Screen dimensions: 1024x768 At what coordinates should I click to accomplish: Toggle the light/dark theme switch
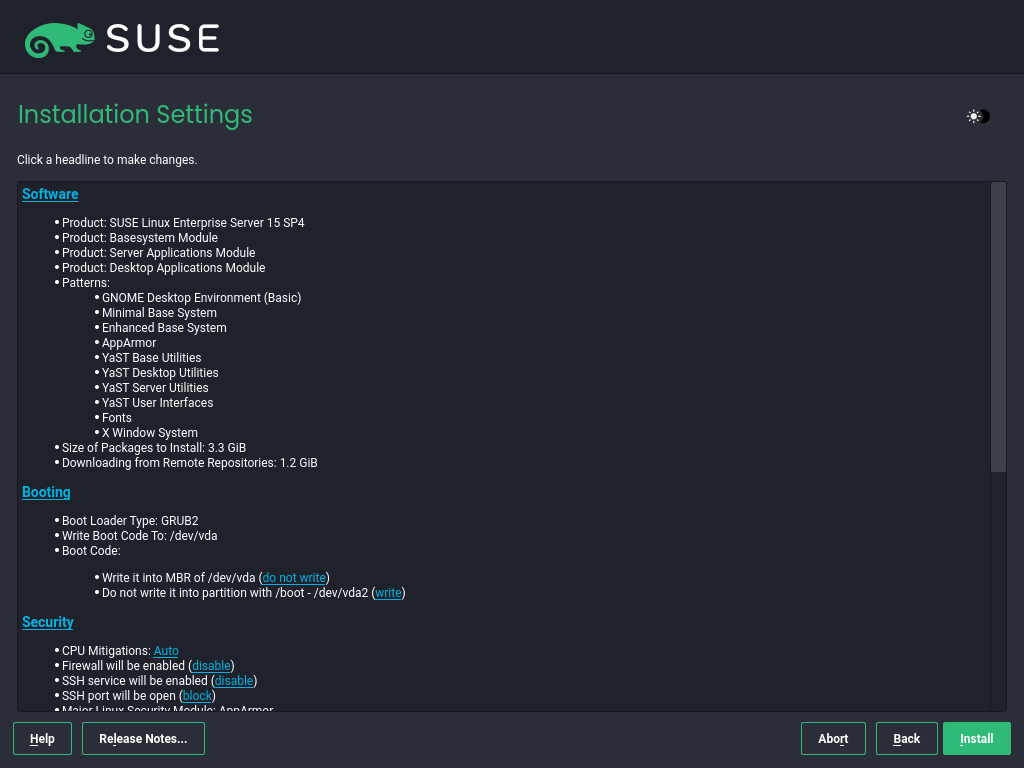coord(978,116)
